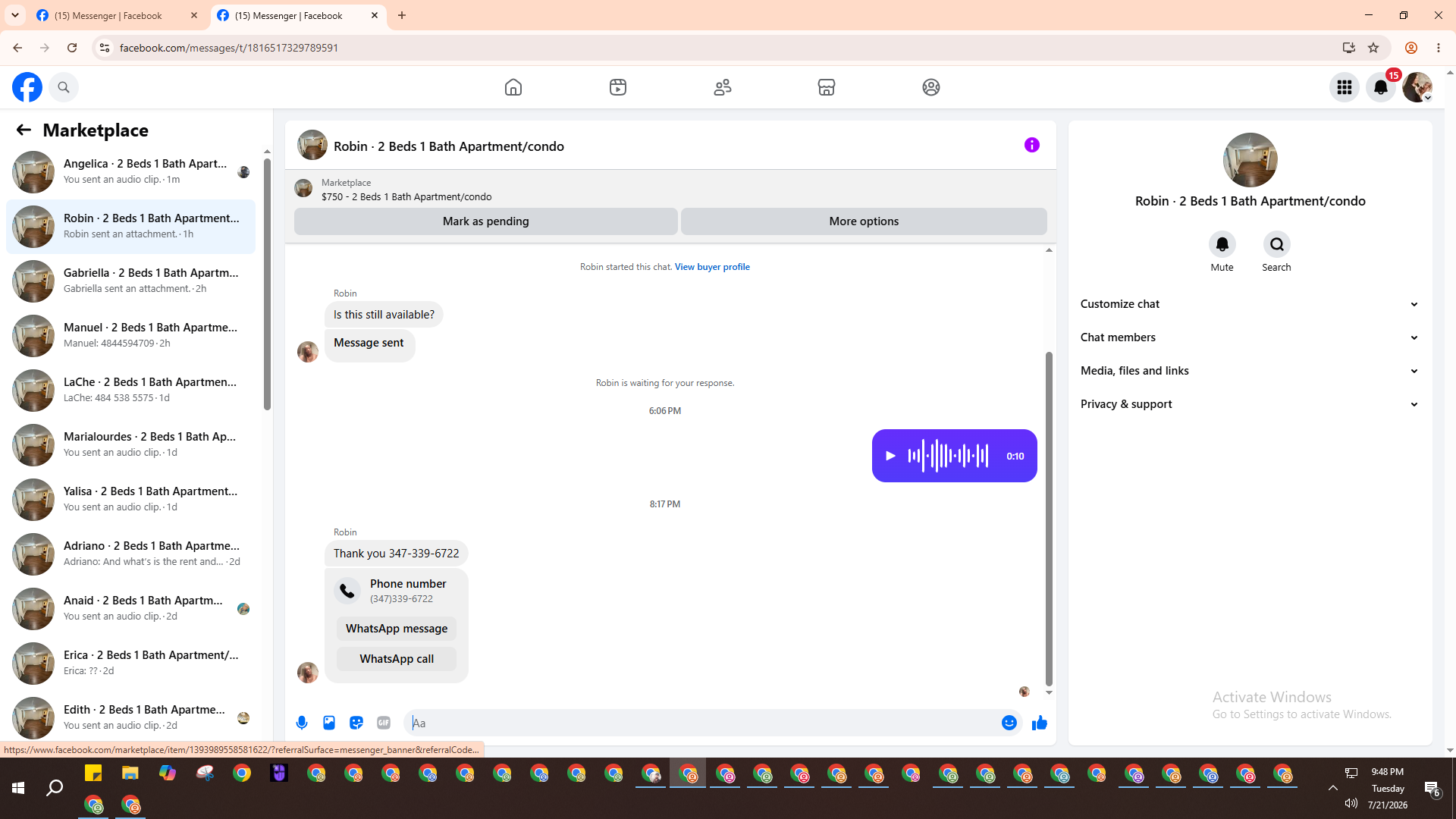Viewport: 1456px width, 819px height.
Task: Record a voice clip with microphone icon
Action: 302,723
